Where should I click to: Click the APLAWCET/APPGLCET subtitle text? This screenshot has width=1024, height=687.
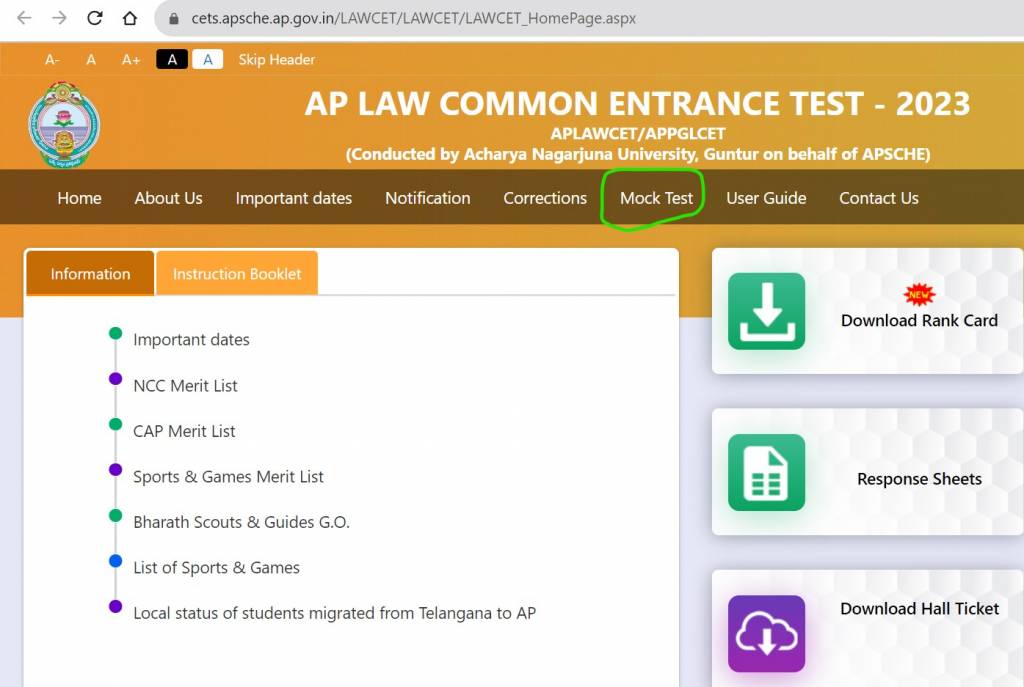click(x=637, y=133)
